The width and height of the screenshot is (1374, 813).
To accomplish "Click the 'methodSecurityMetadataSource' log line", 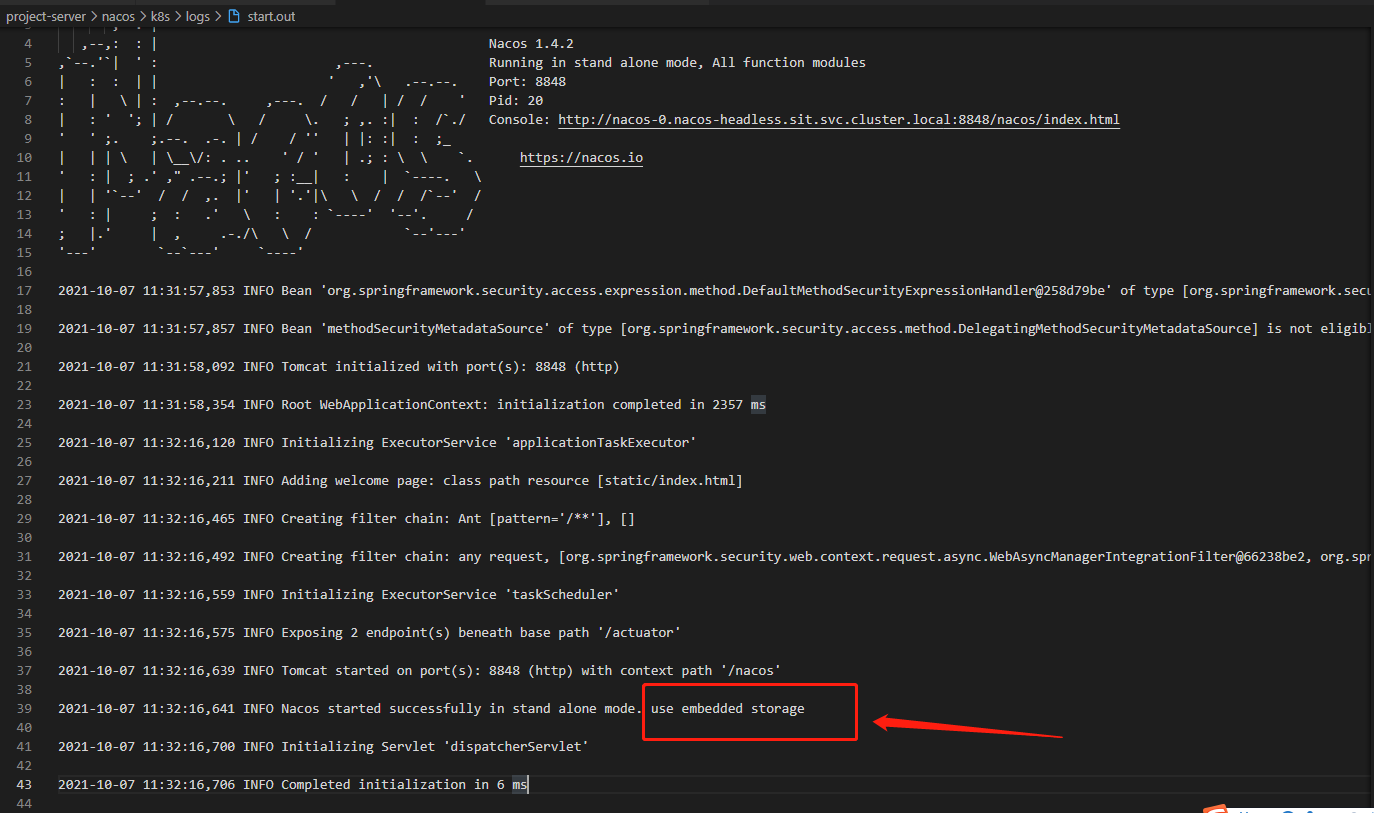I will [715, 329].
